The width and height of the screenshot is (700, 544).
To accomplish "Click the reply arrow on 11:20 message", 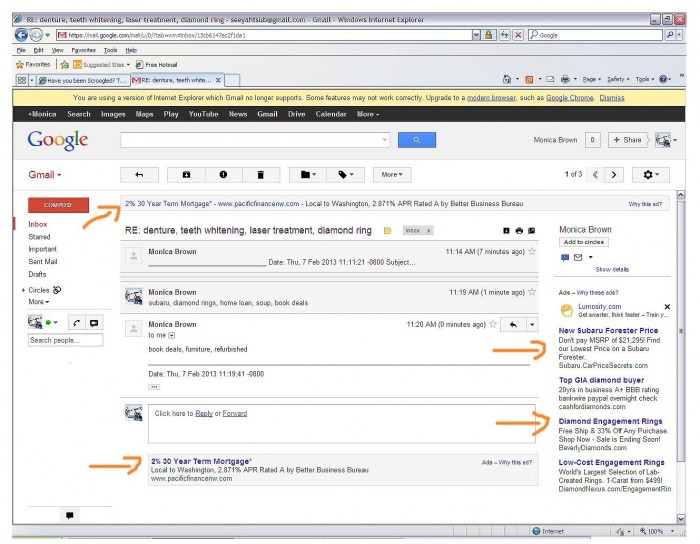I will coord(513,324).
